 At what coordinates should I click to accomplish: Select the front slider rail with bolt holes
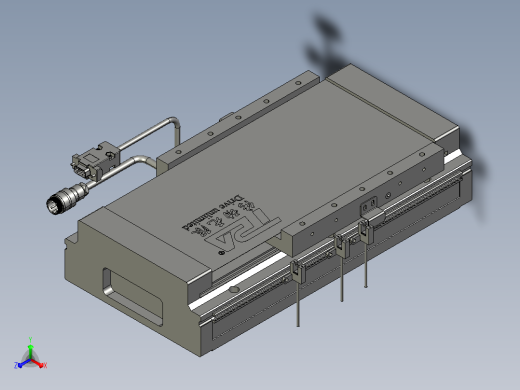click(363, 200)
